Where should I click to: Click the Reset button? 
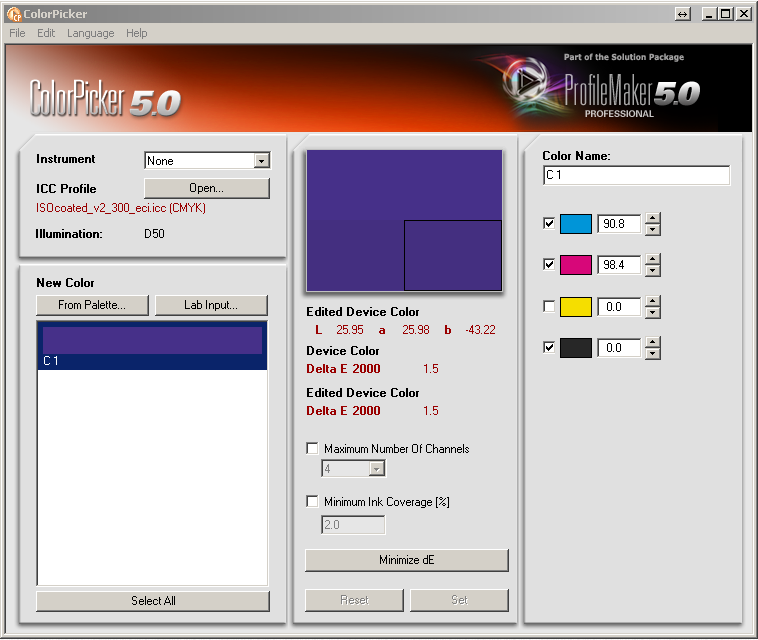click(354, 600)
